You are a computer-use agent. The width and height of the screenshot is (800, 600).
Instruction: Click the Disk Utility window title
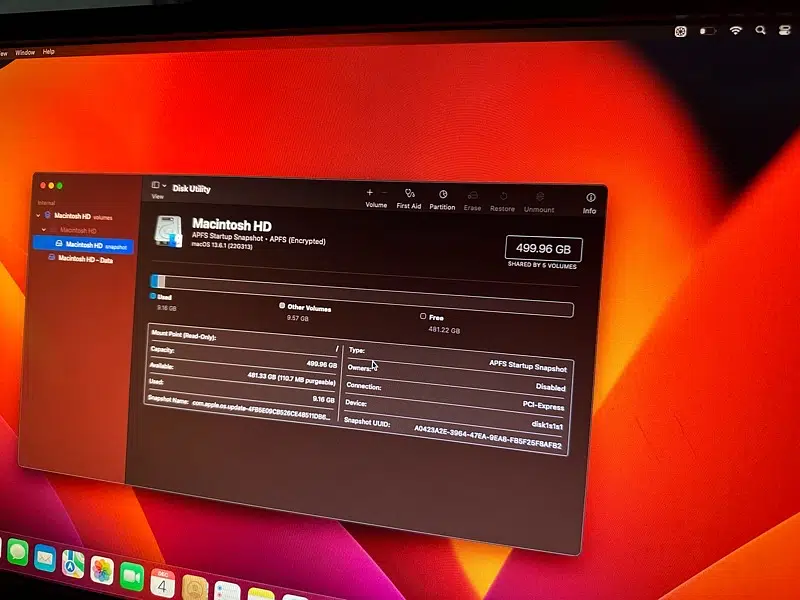tap(191, 188)
